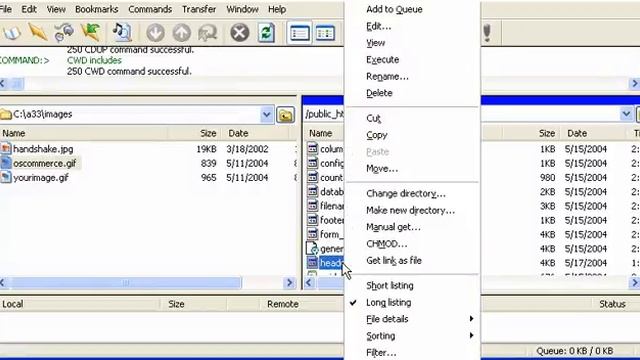
Task: Switch to short listing view icon
Action: 300,33
